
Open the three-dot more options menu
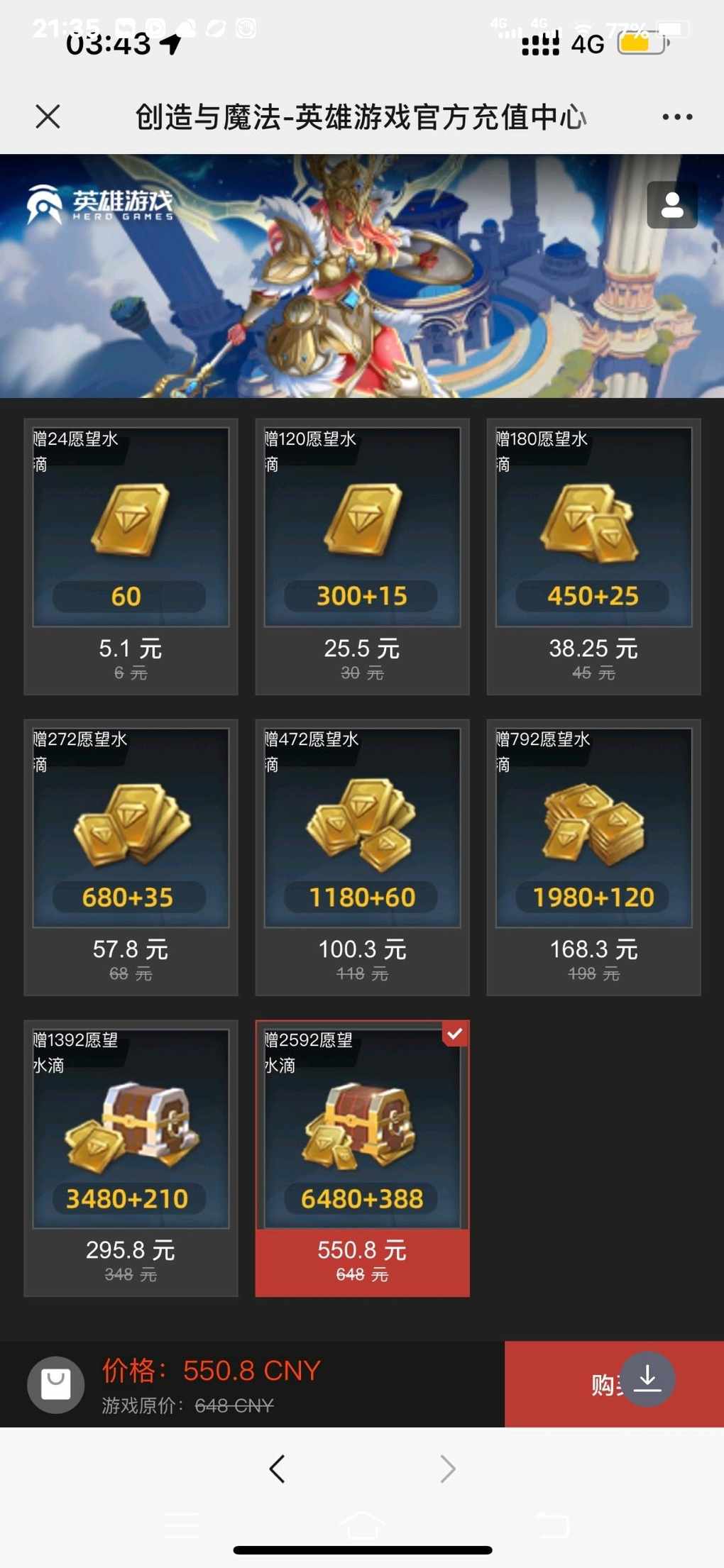[677, 117]
